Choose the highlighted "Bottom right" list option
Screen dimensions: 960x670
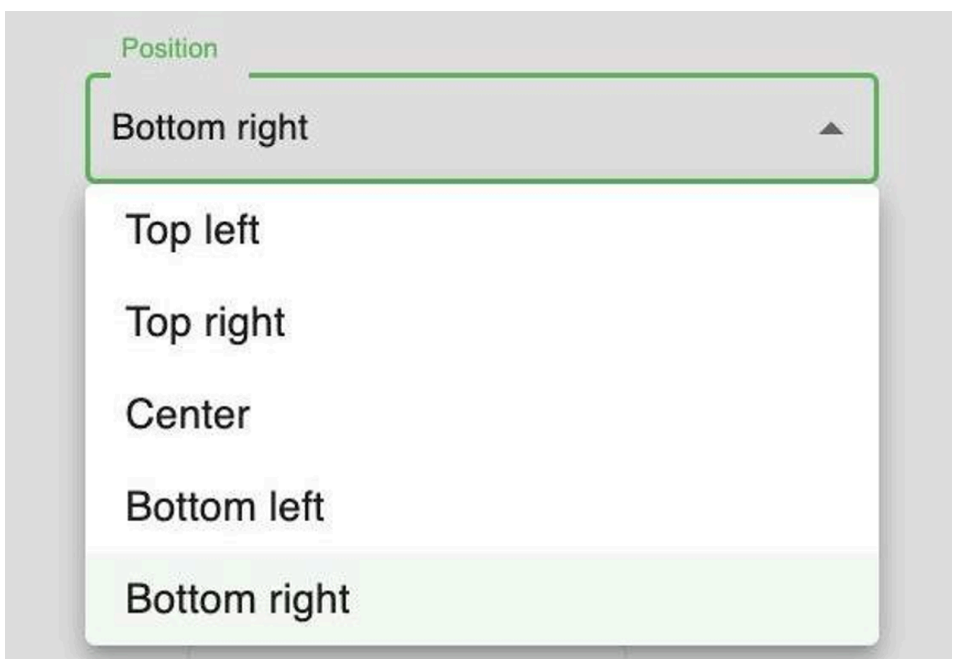[238, 599]
